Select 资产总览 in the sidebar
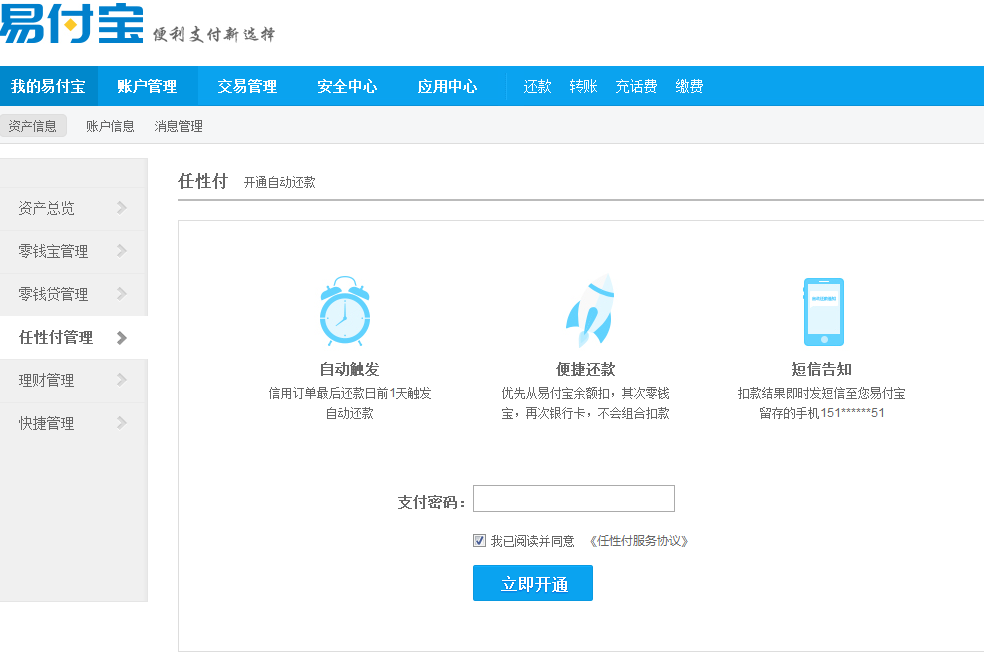984x653 pixels. pyautogui.click(x=73, y=208)
